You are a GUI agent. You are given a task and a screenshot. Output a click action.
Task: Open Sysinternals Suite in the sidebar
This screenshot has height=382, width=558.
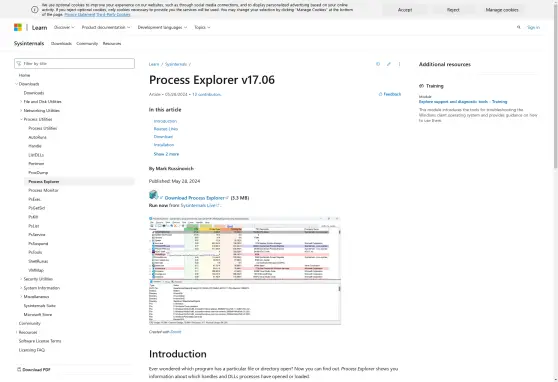tap(40, 306)
